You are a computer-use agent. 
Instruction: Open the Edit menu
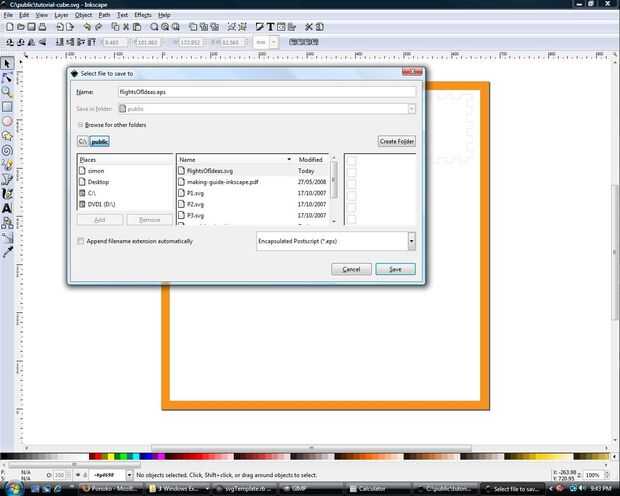click(x=24, y=15)
